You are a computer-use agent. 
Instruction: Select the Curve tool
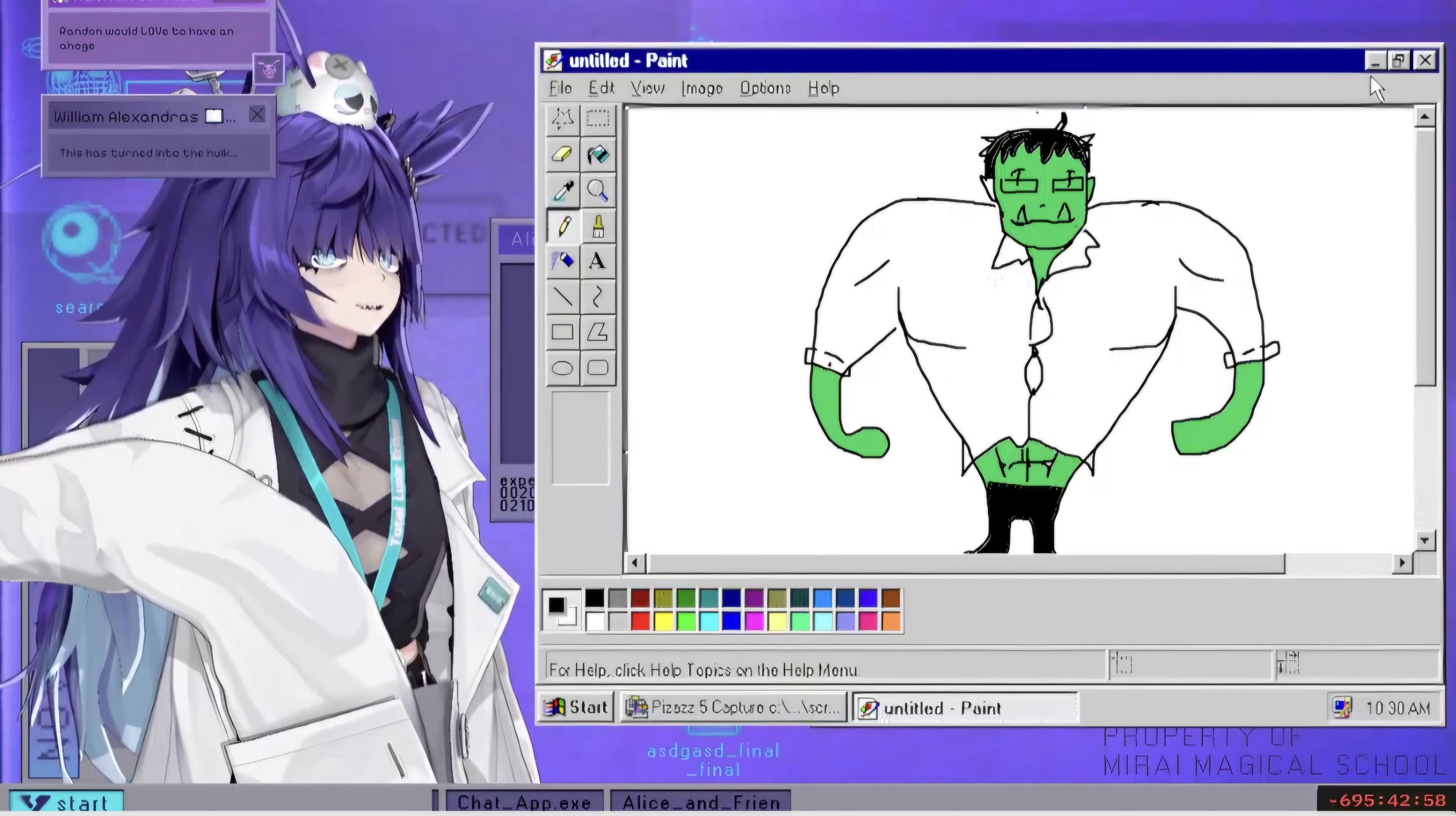tap(598, 297)
